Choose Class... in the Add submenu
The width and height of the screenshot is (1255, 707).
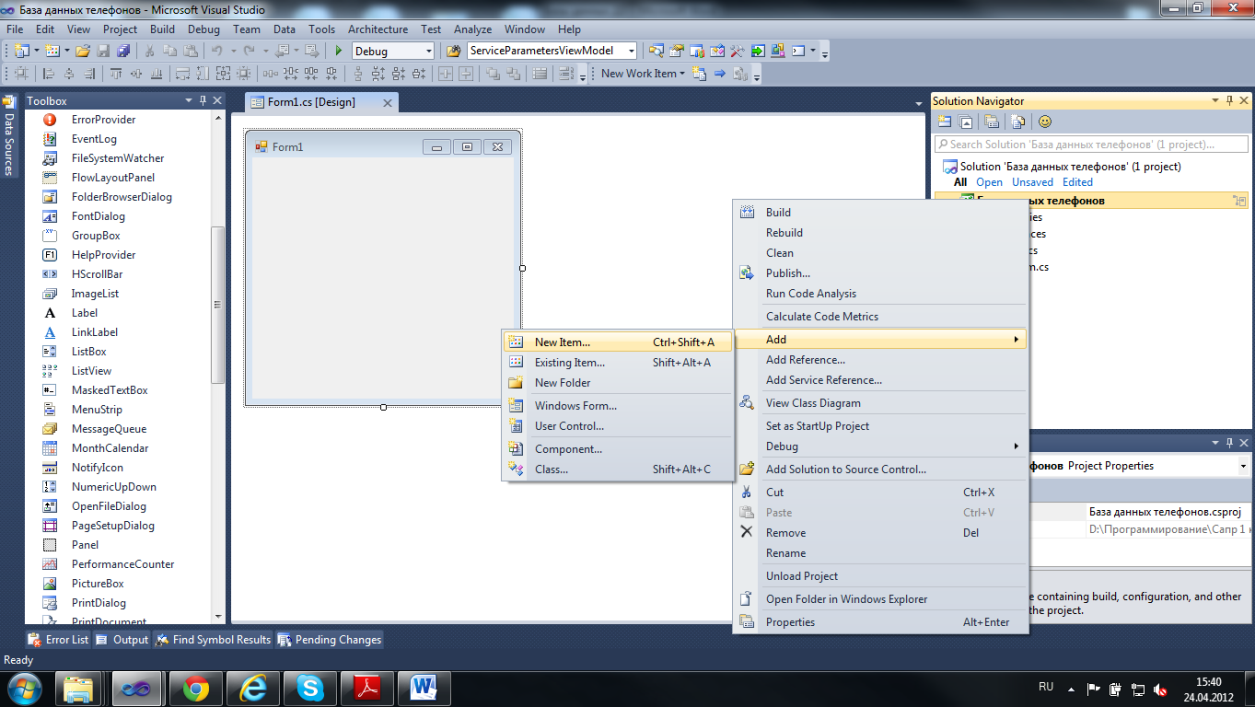coord(618,469)
